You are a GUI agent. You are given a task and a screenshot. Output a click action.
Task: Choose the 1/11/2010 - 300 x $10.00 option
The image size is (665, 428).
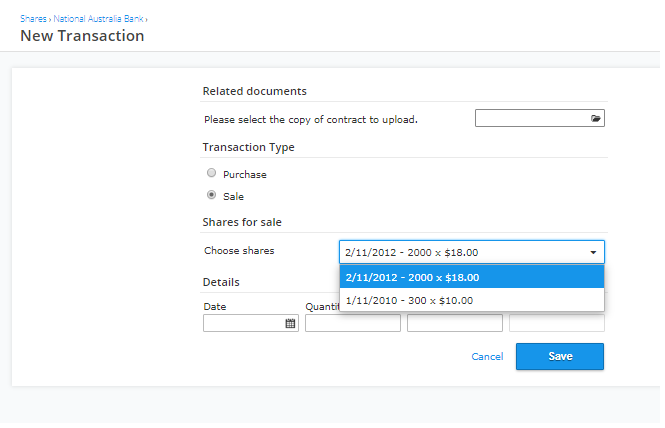[472, 300]
